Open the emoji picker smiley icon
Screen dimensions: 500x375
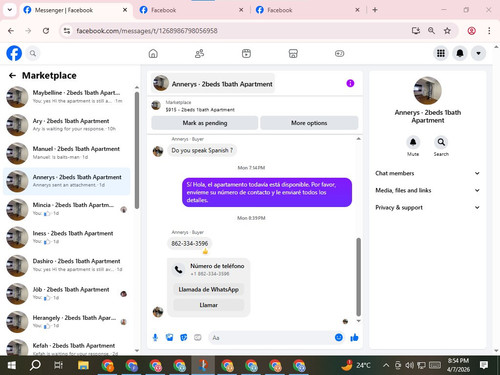pos(339,337)
